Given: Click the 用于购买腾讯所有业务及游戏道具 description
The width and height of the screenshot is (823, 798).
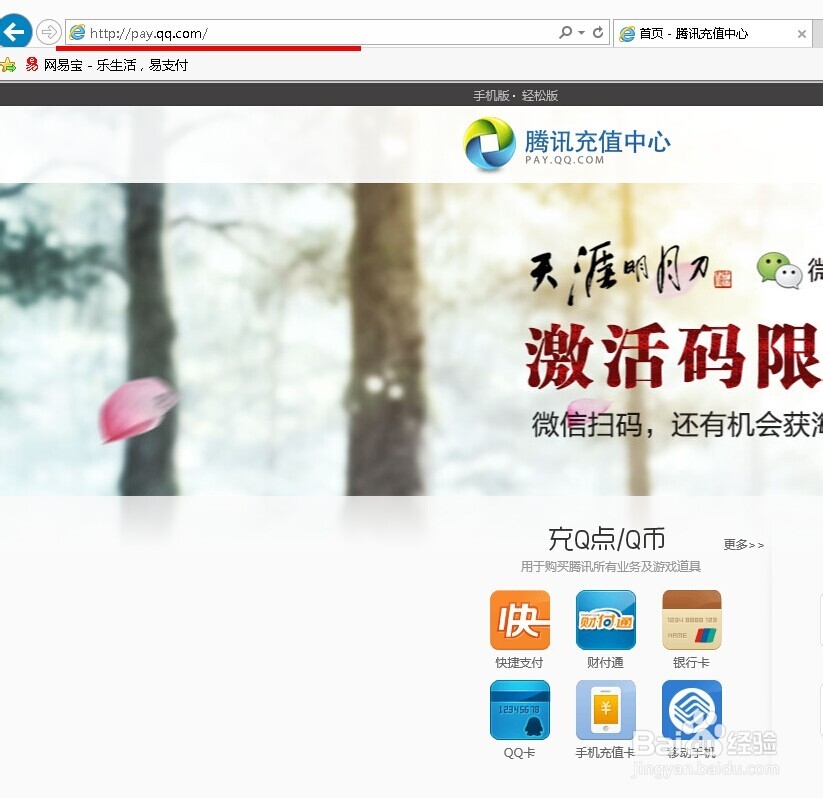Looking at the screenshot, I should (610, 566).
